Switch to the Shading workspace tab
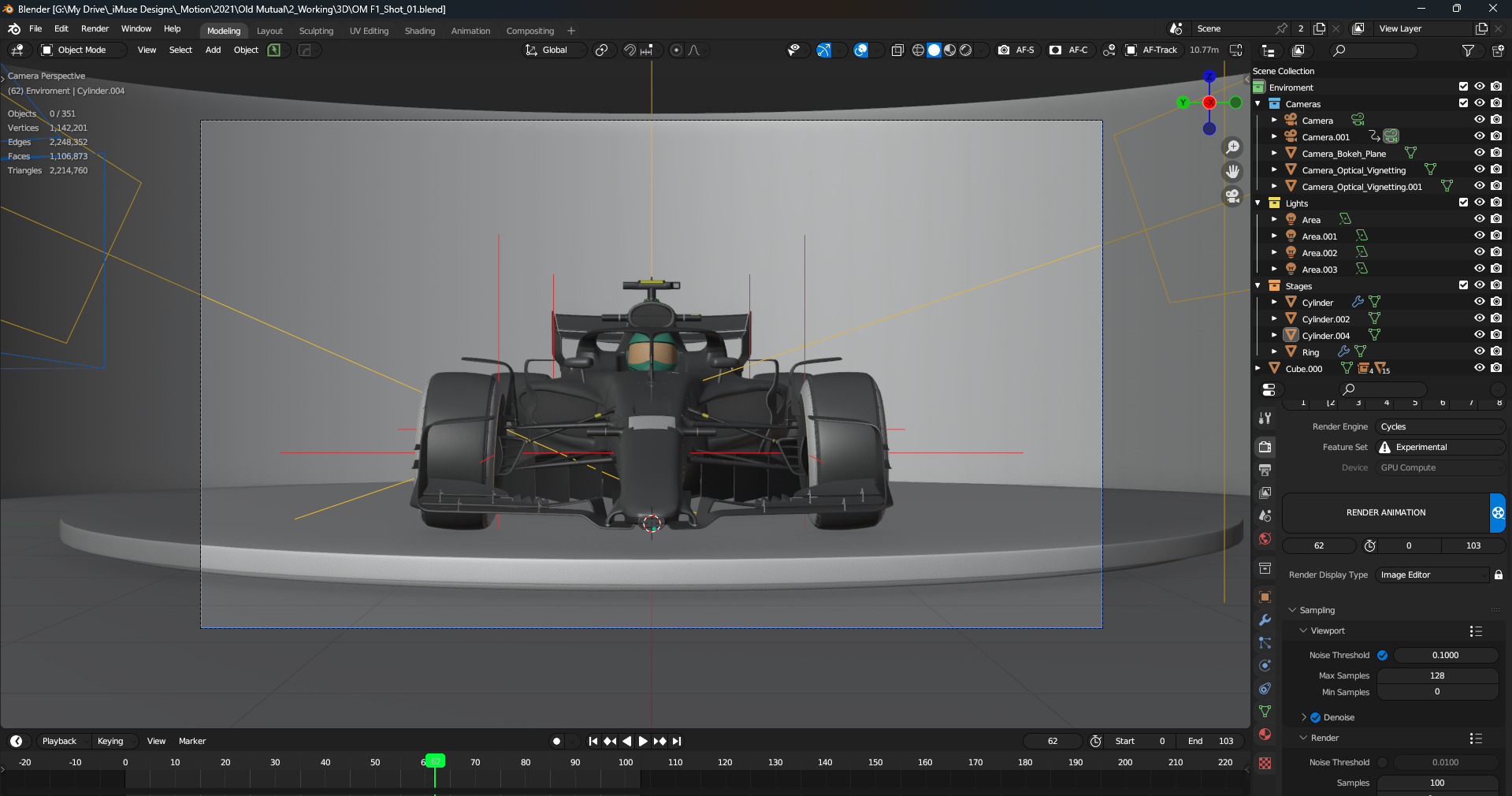This screenshot has width=1512, height=796. coord(419,32)
